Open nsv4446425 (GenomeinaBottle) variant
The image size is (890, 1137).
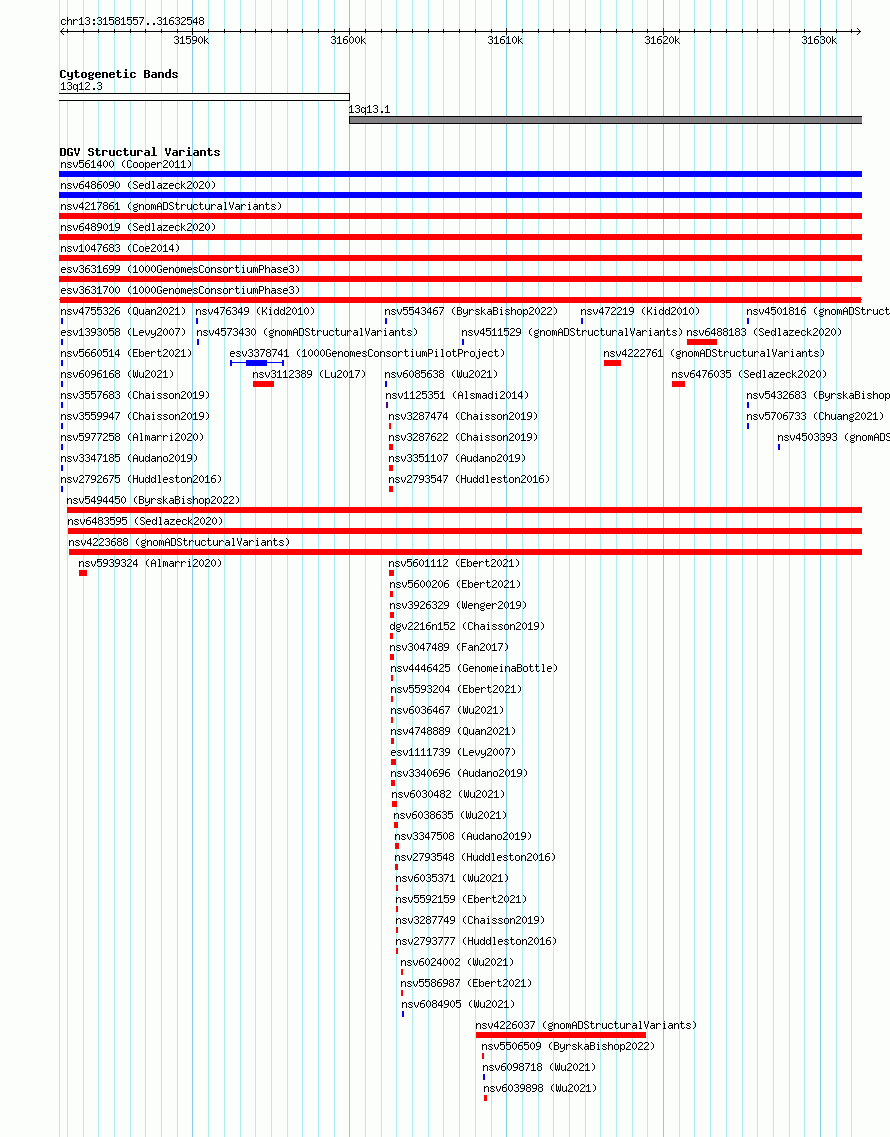pyautogui.click(x=474, y=669)
